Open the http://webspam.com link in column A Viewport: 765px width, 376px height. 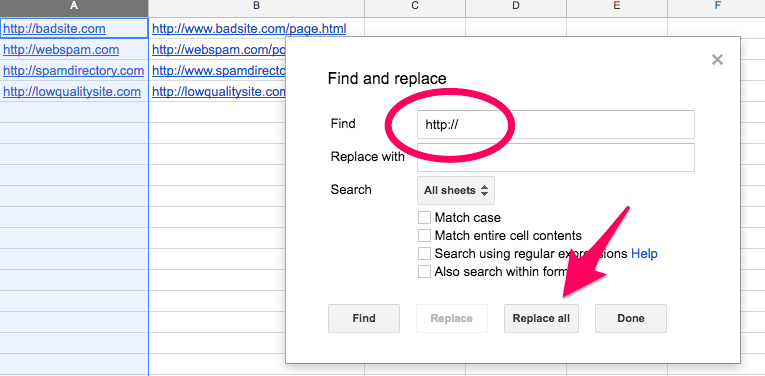pos(61,50)
